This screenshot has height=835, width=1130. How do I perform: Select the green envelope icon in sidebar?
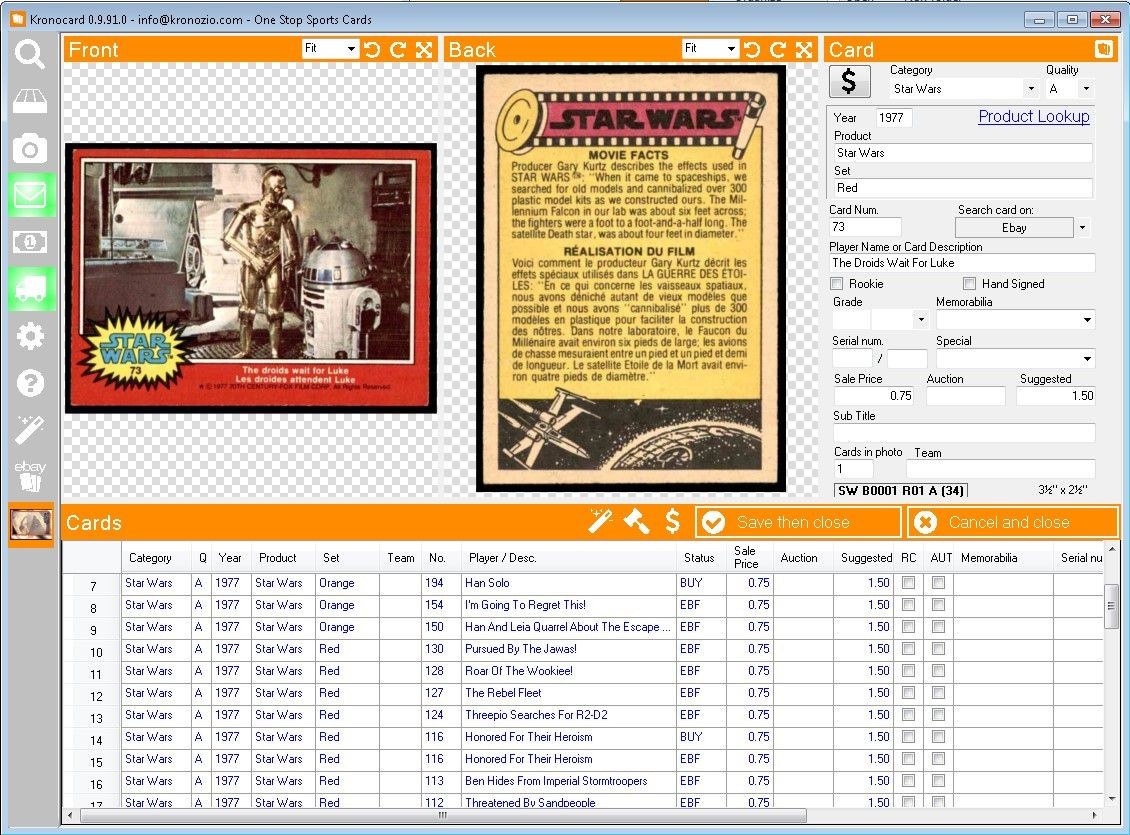30,195
